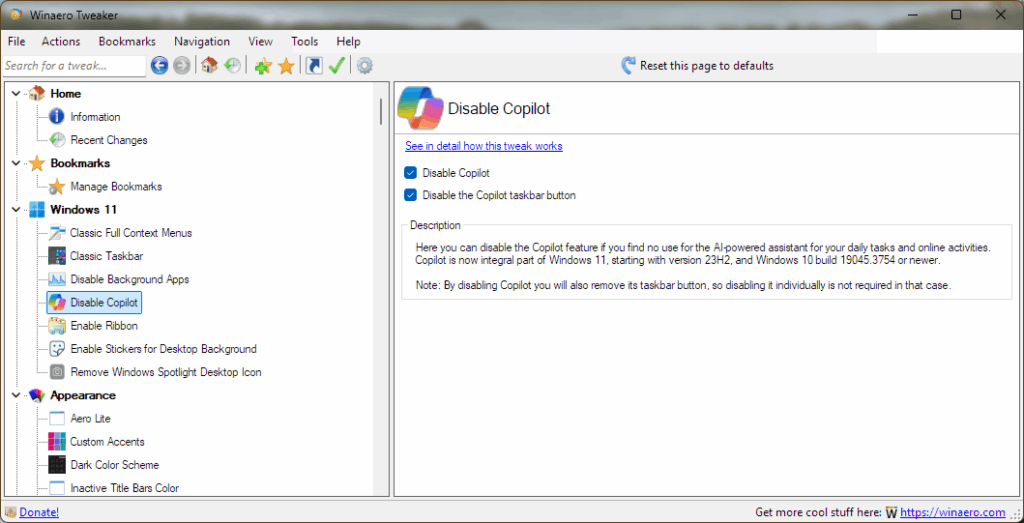Select the Recent Changes tree label
This screenshot has width=1024, height=523.
click(109, 140)
